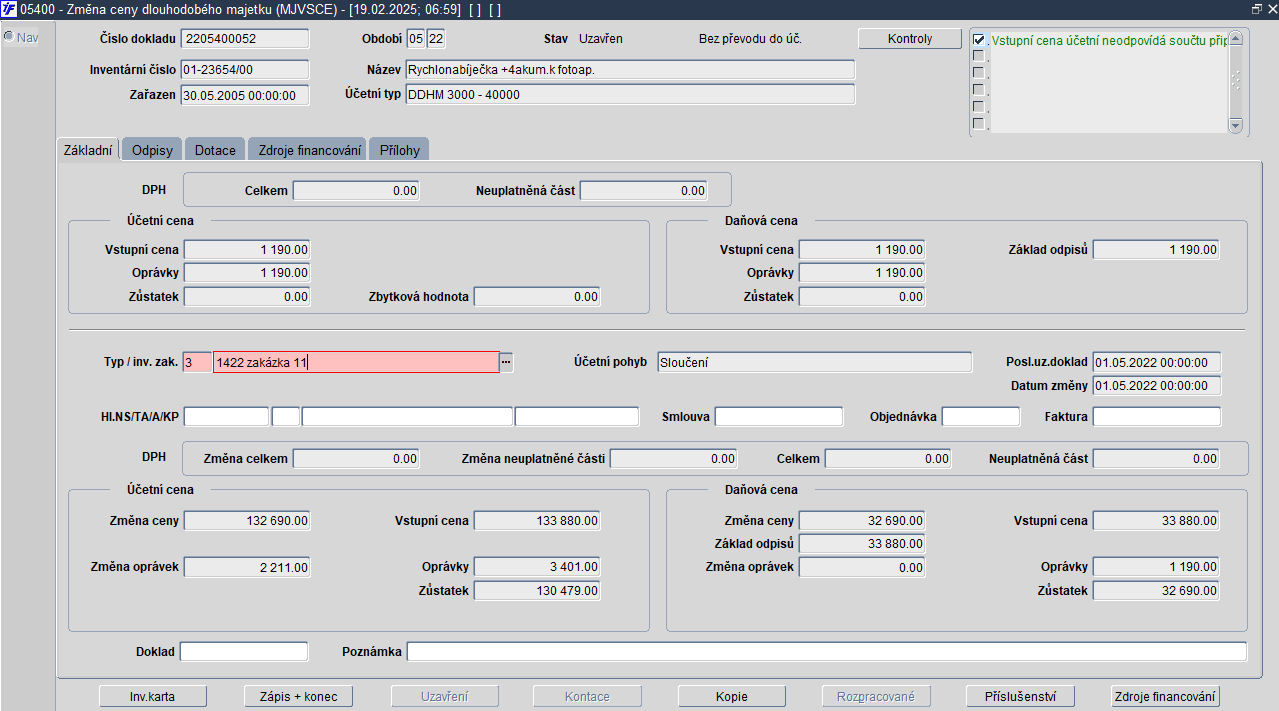Select the Zdroje financování tab
Image resolution: width=1279 pixels, height=711 pixels.
(307, 150)
